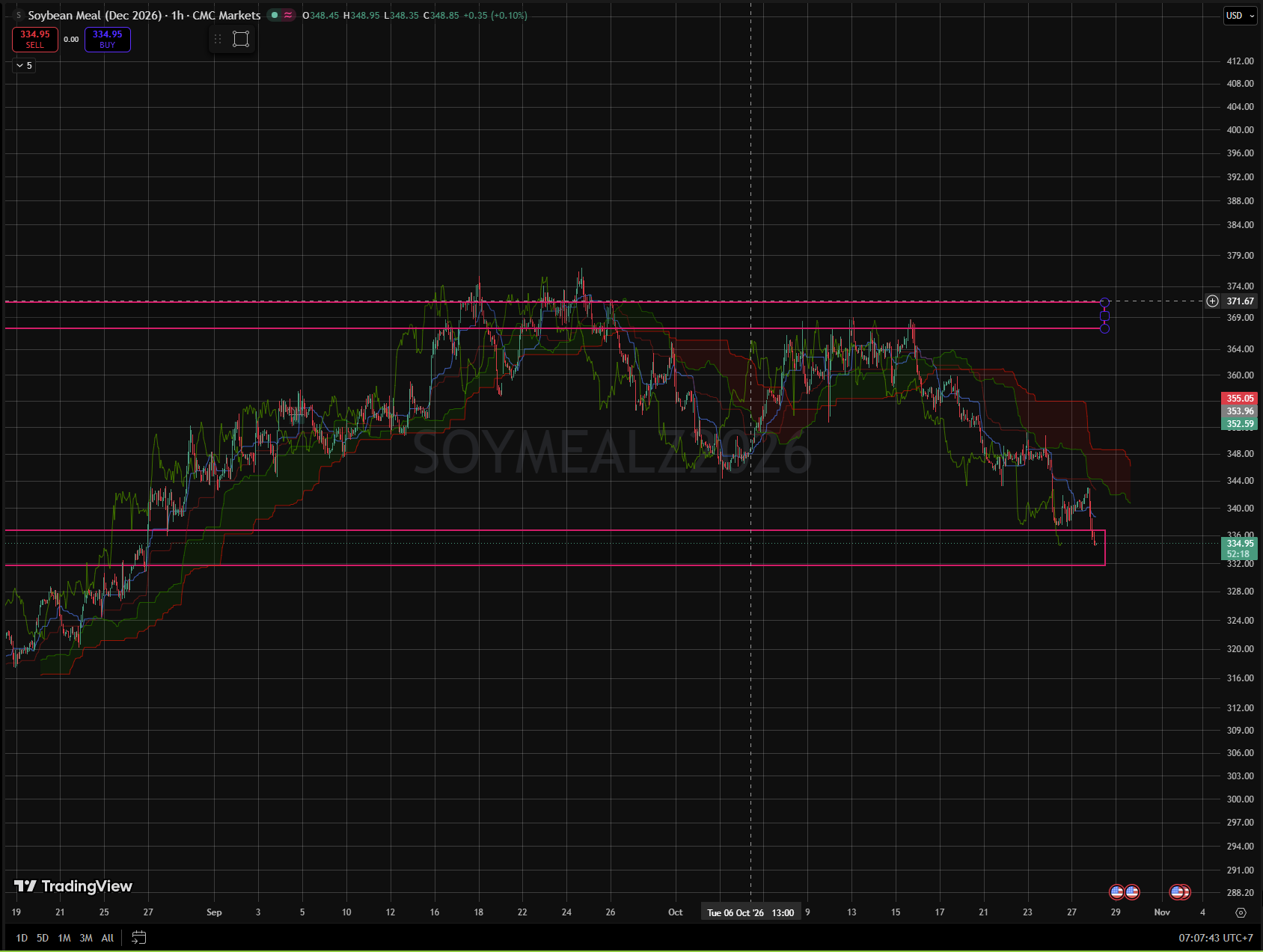Open the timezone menu 07:07:43 UTC+7
1263x952 pixels.
pos(1216,938)
